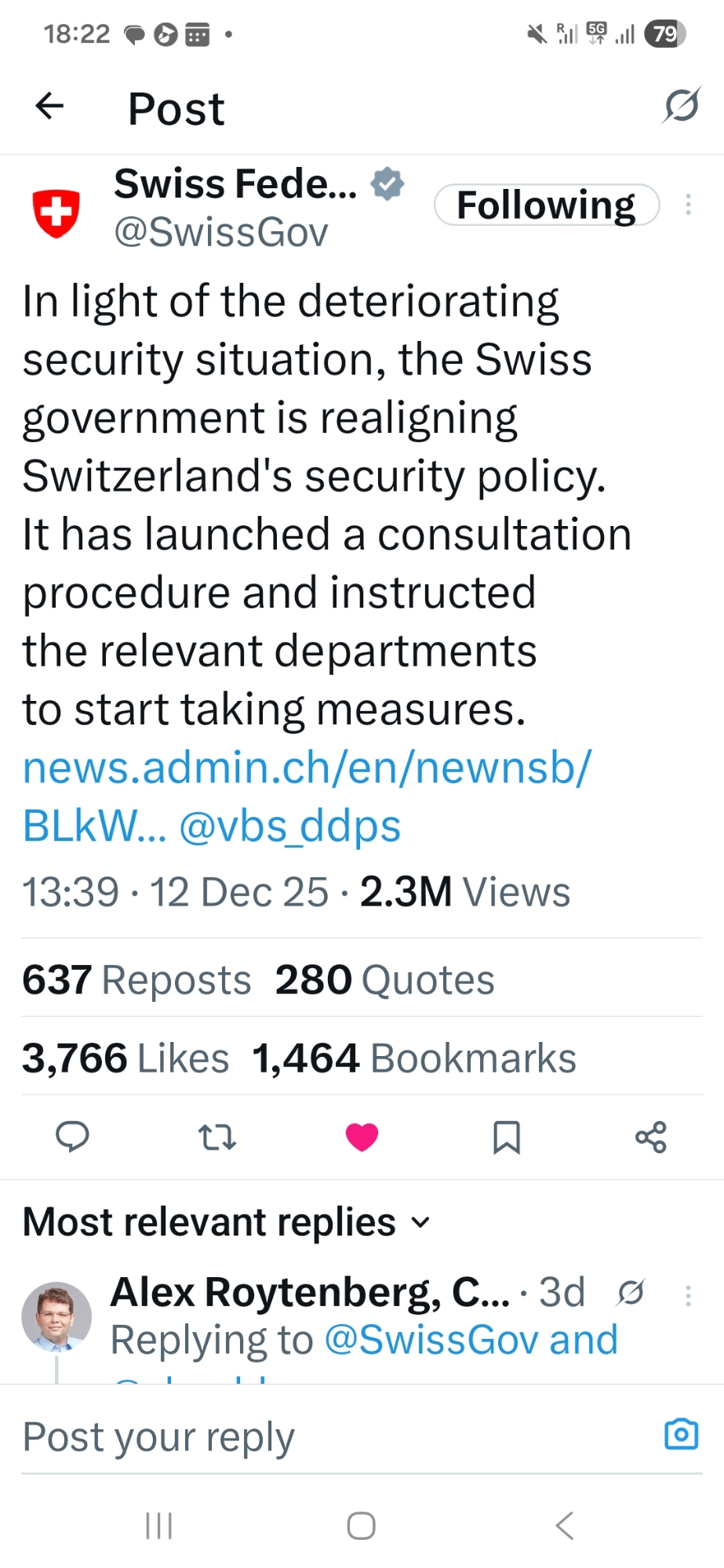
Task: View the 280 Quotes list
Action: coord(384,980)
